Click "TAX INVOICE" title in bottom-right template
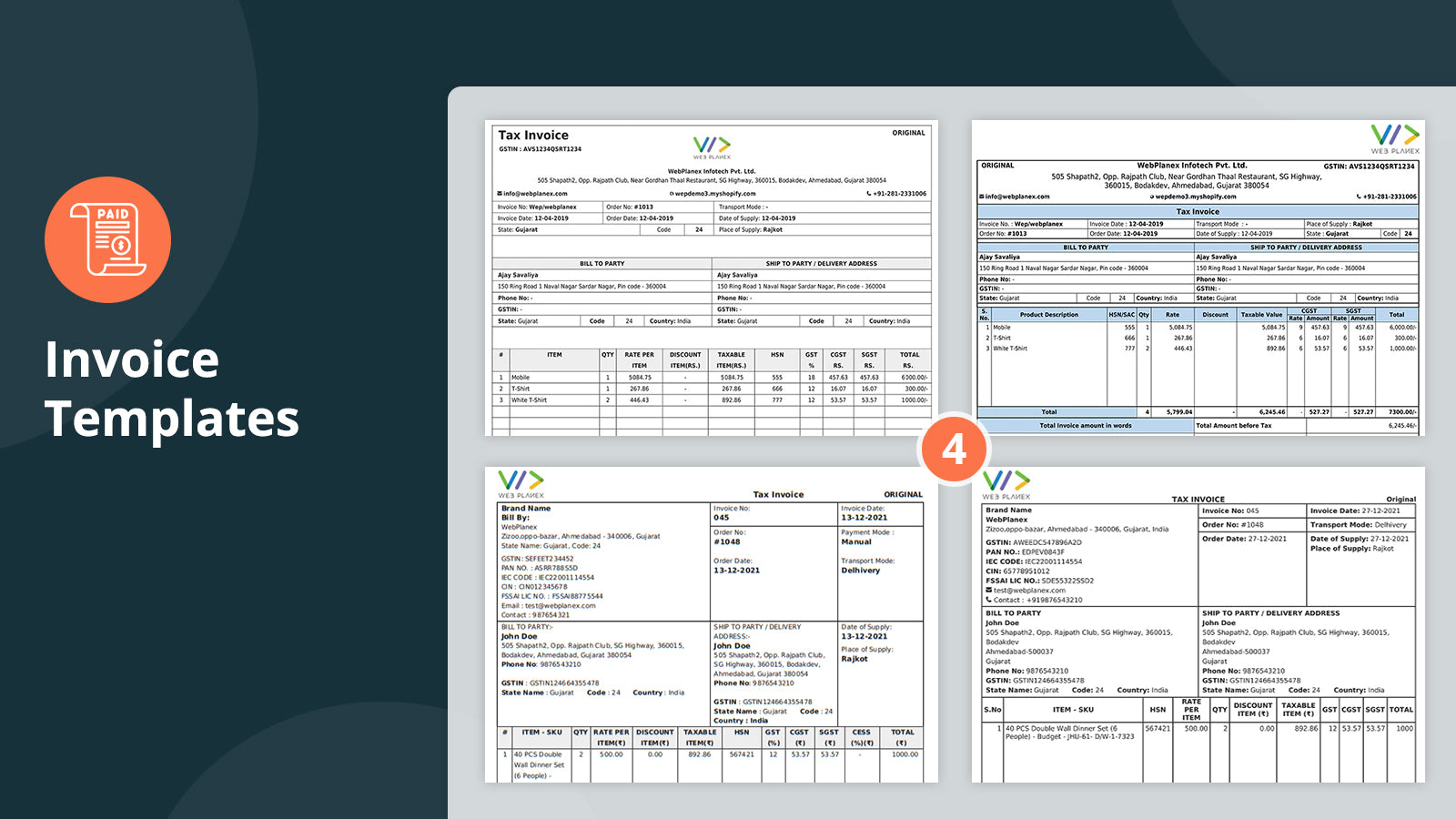The image size is (1456, 819). [x=1198, y=500]
